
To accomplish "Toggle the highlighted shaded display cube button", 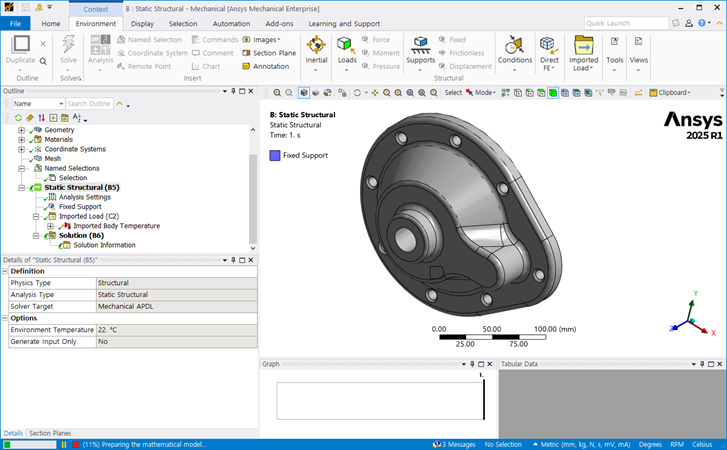I will click(x=304, y=93).
